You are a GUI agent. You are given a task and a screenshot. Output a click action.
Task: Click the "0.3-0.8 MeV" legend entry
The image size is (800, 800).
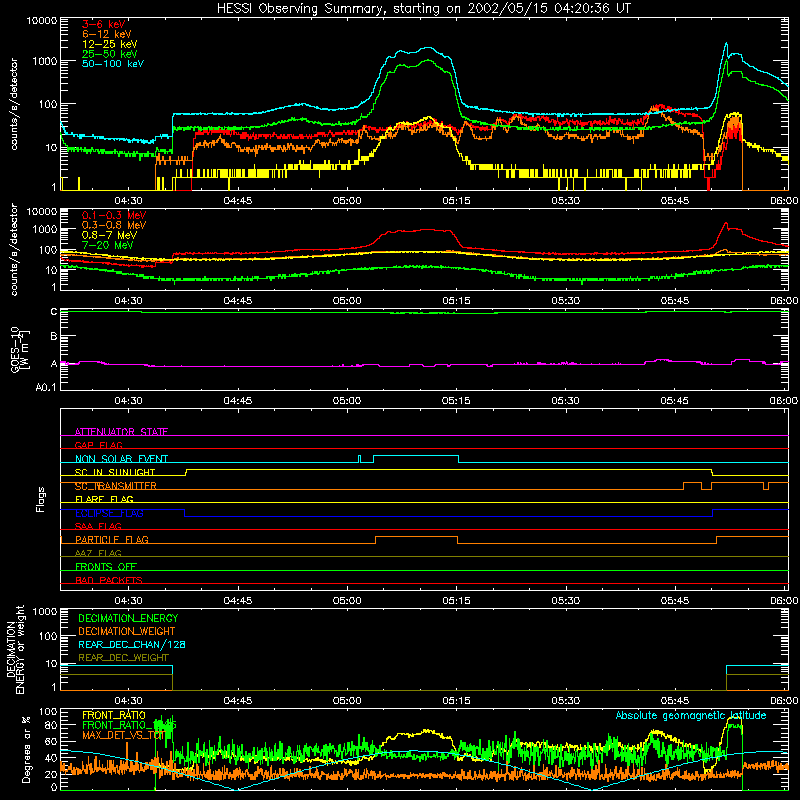click(x=114, y=225)
